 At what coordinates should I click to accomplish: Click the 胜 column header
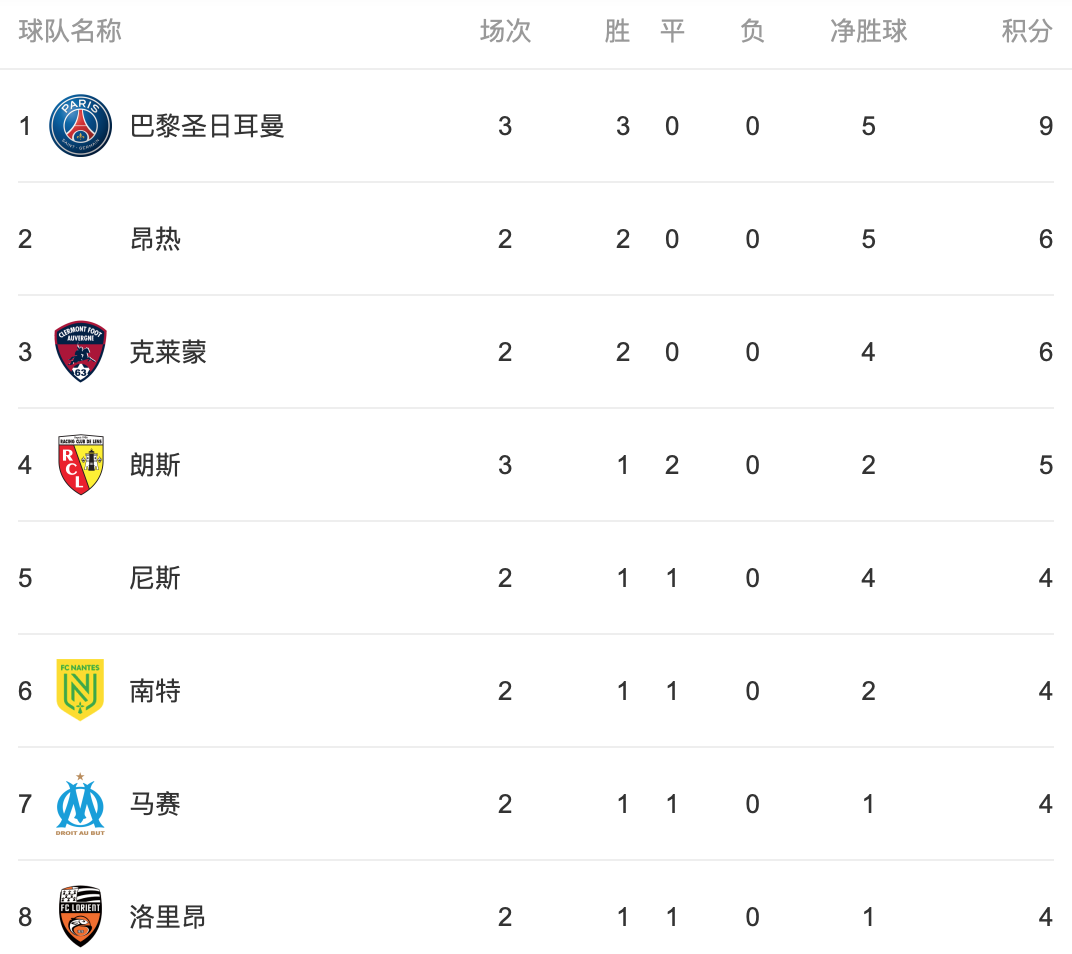point(617,32)
